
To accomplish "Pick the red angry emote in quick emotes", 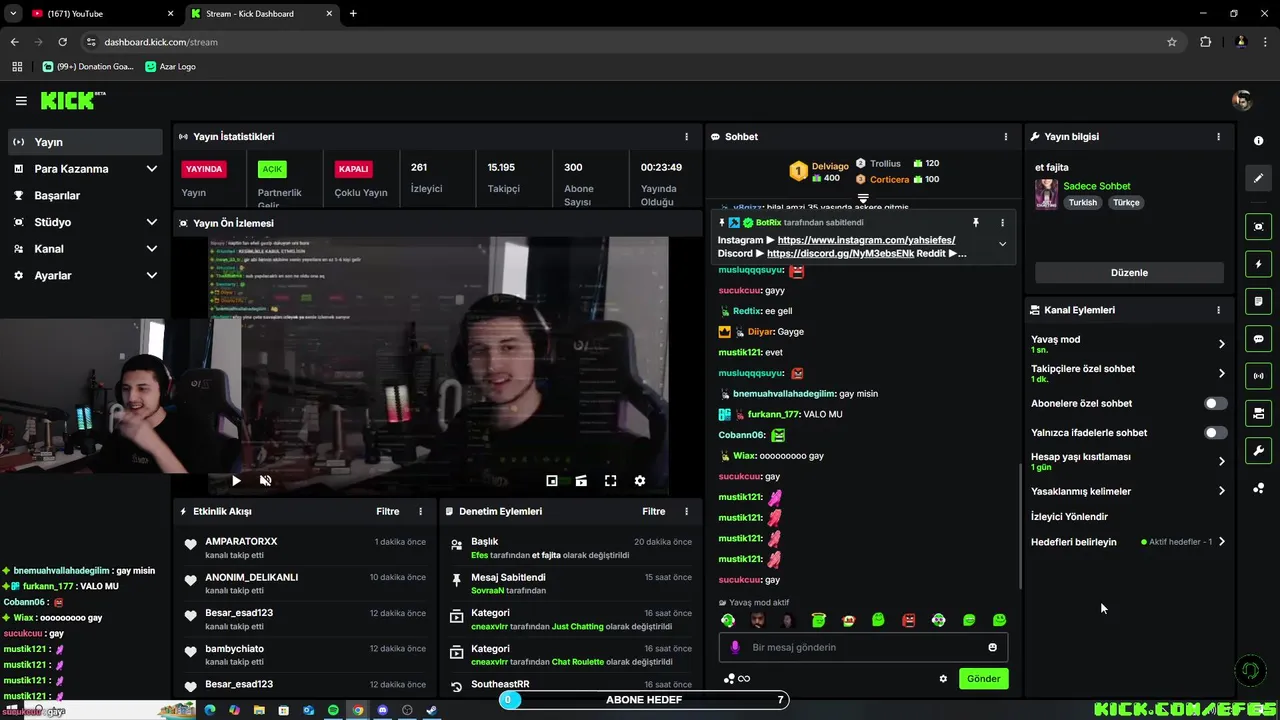I will pyautogui.click(x=909, y=620).
